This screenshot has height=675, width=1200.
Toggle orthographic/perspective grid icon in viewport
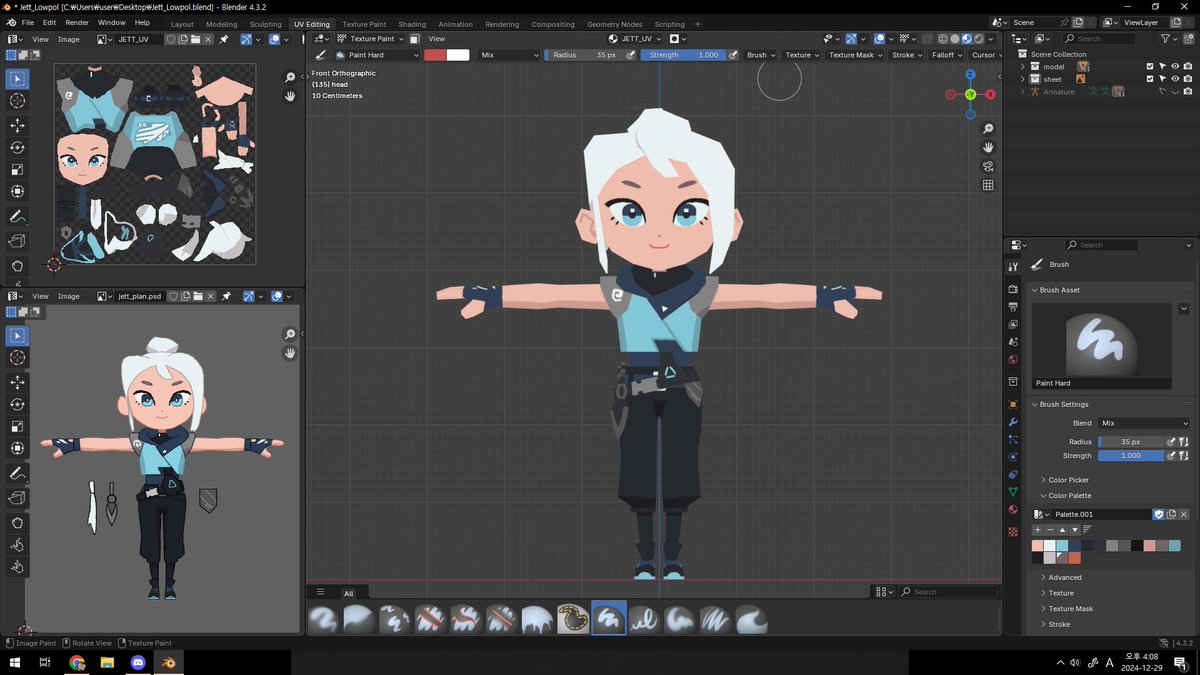coord(988,185)
